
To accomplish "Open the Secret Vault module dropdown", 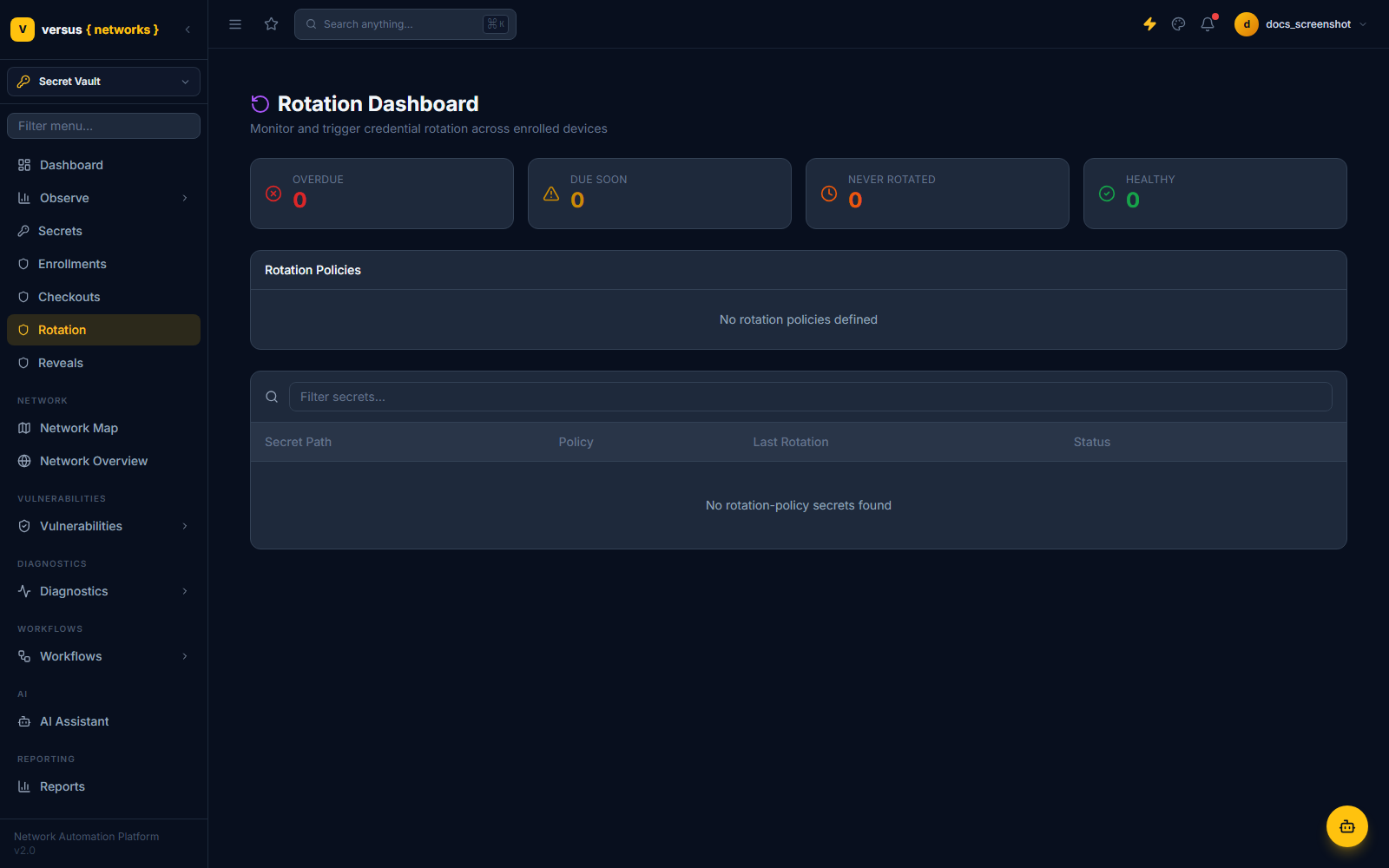I will [x=103, y=82].
